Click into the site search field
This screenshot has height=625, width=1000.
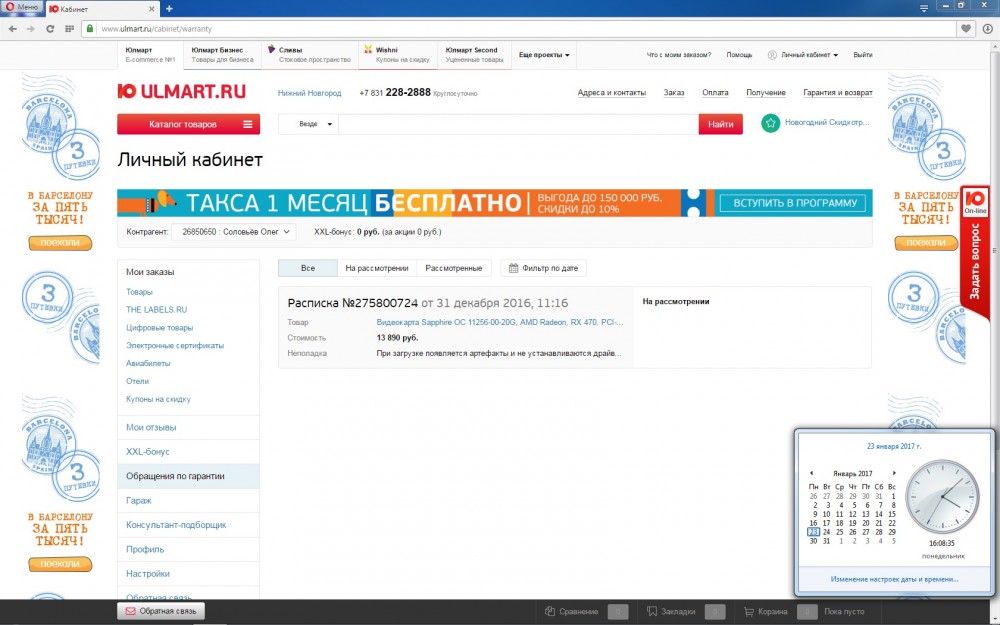(x=517, y=124)
